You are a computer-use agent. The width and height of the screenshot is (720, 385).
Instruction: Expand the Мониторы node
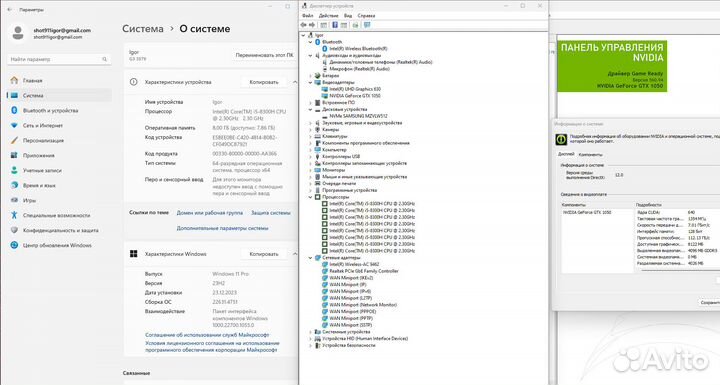pyautogui.click(x=310, y=170)
